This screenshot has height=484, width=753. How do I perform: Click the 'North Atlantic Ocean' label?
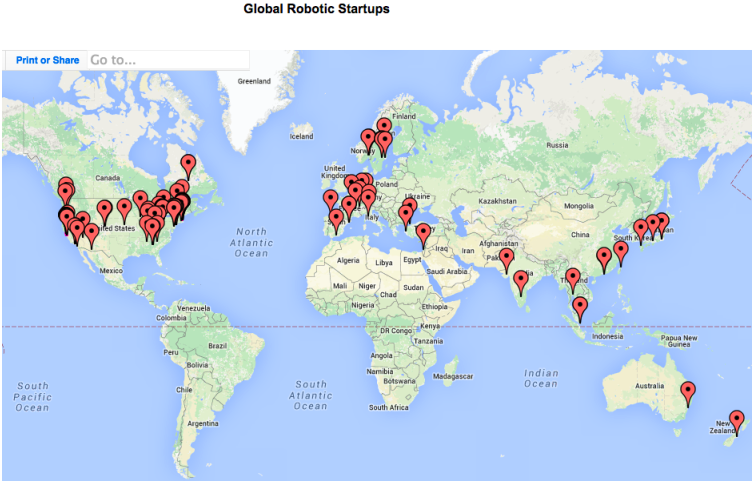(x=251, y=242)
